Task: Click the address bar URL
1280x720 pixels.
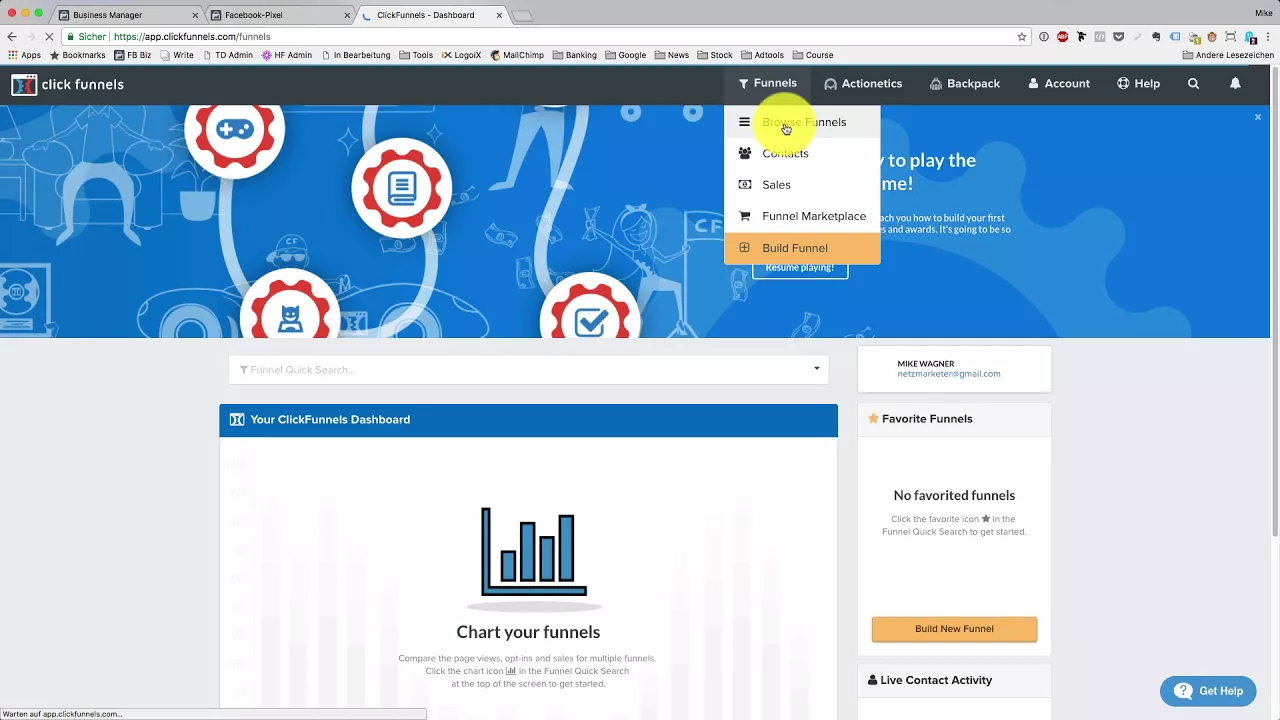Action: 192,36
